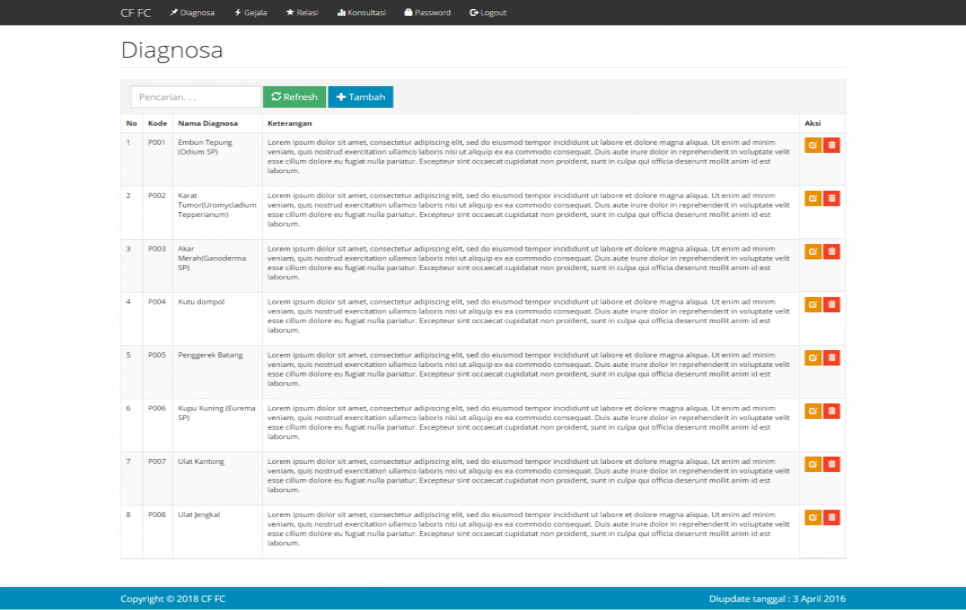Edit the Akar Merah diagnosis P003
966x610 pixels.
tap(812, 250)
